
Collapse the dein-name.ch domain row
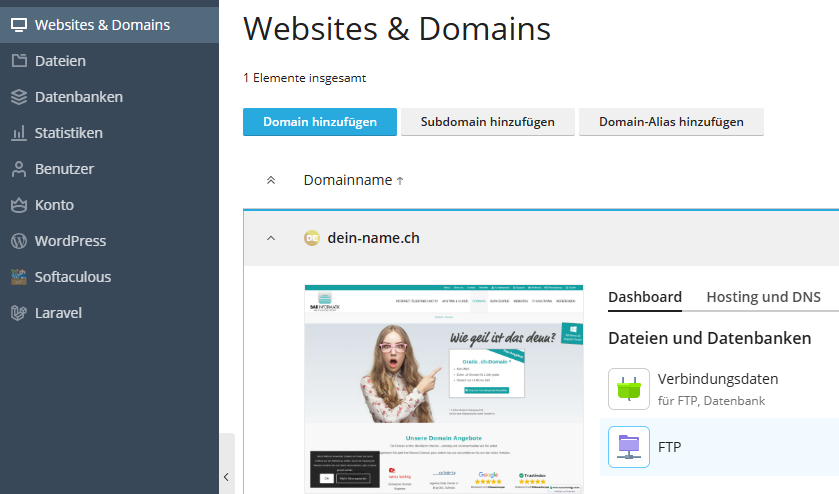pos(270,238)
